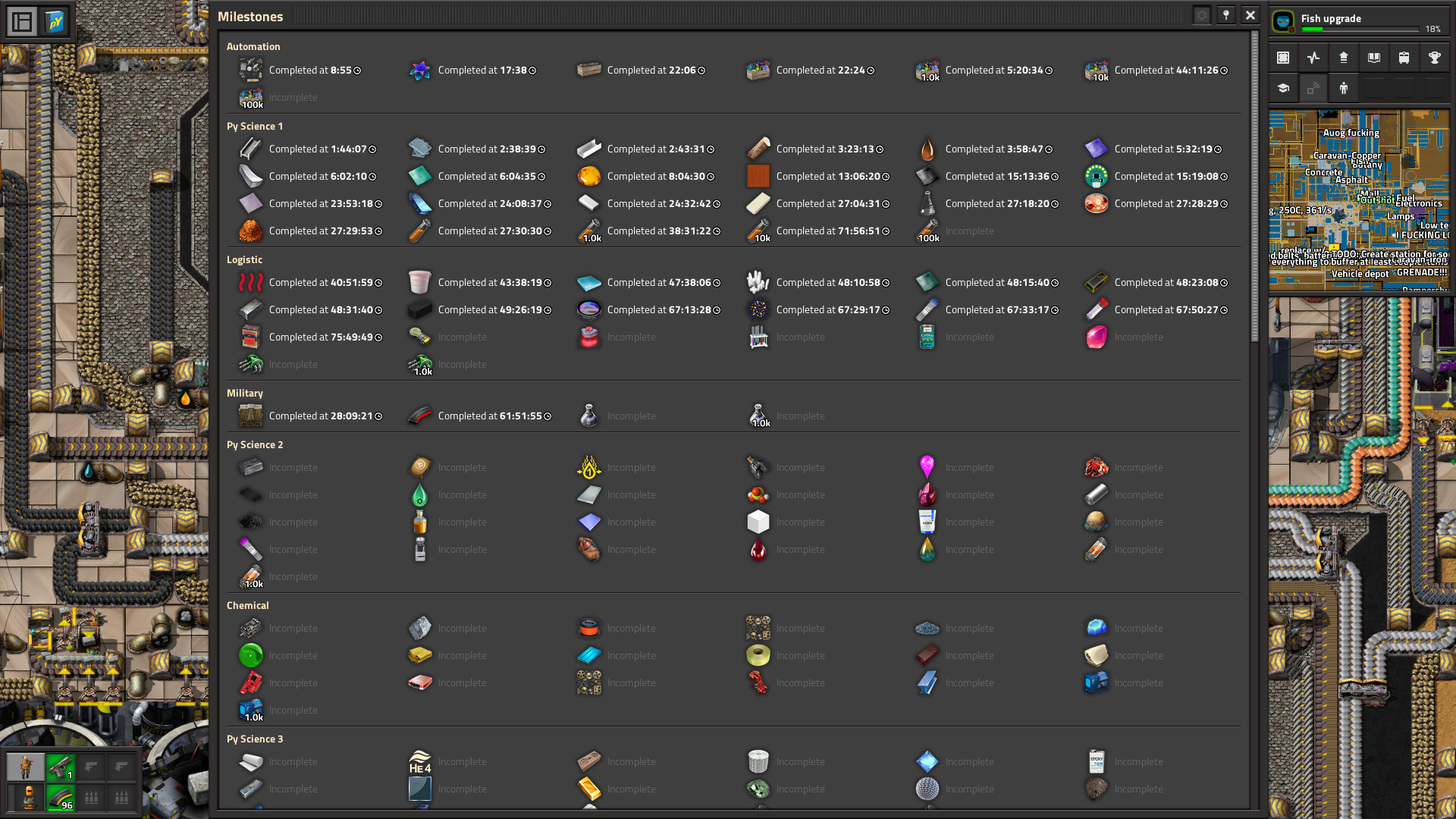The width and height of the screenshot is (1456, 819).
Task: Click the pink balloon icon in Py Science 2
Action: [927, 467]
